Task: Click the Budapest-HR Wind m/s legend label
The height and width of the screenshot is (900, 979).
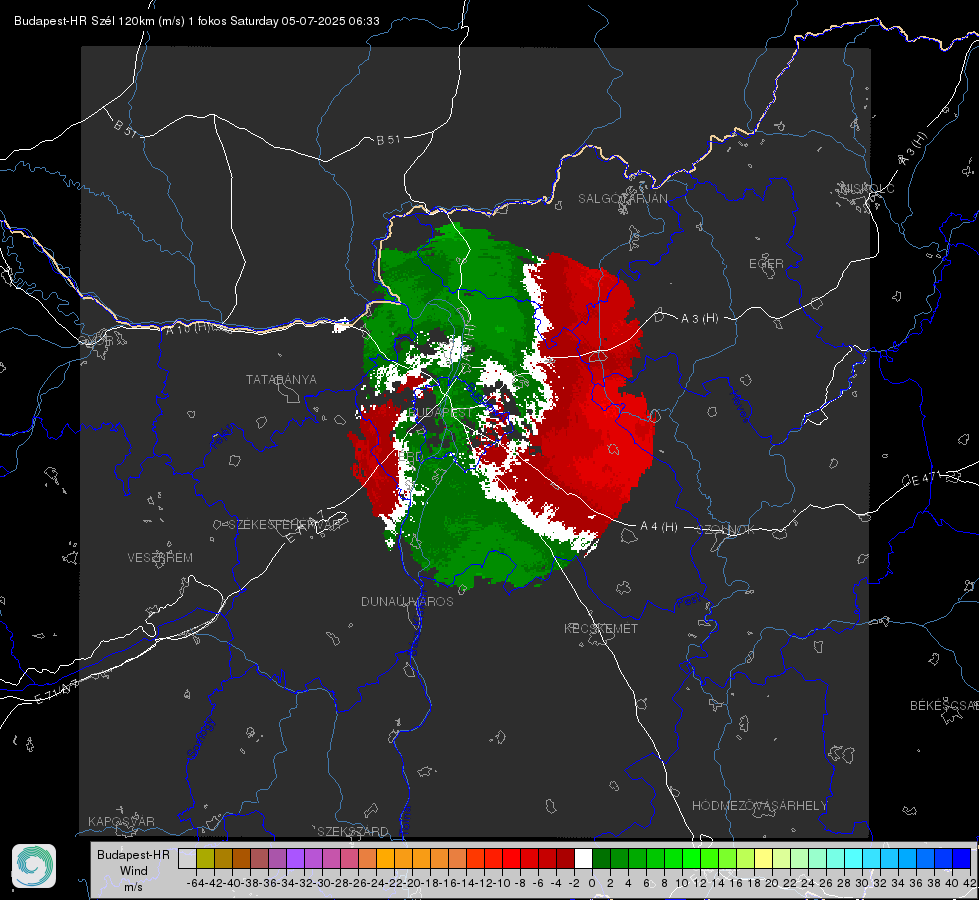Action: click(134, 871)
